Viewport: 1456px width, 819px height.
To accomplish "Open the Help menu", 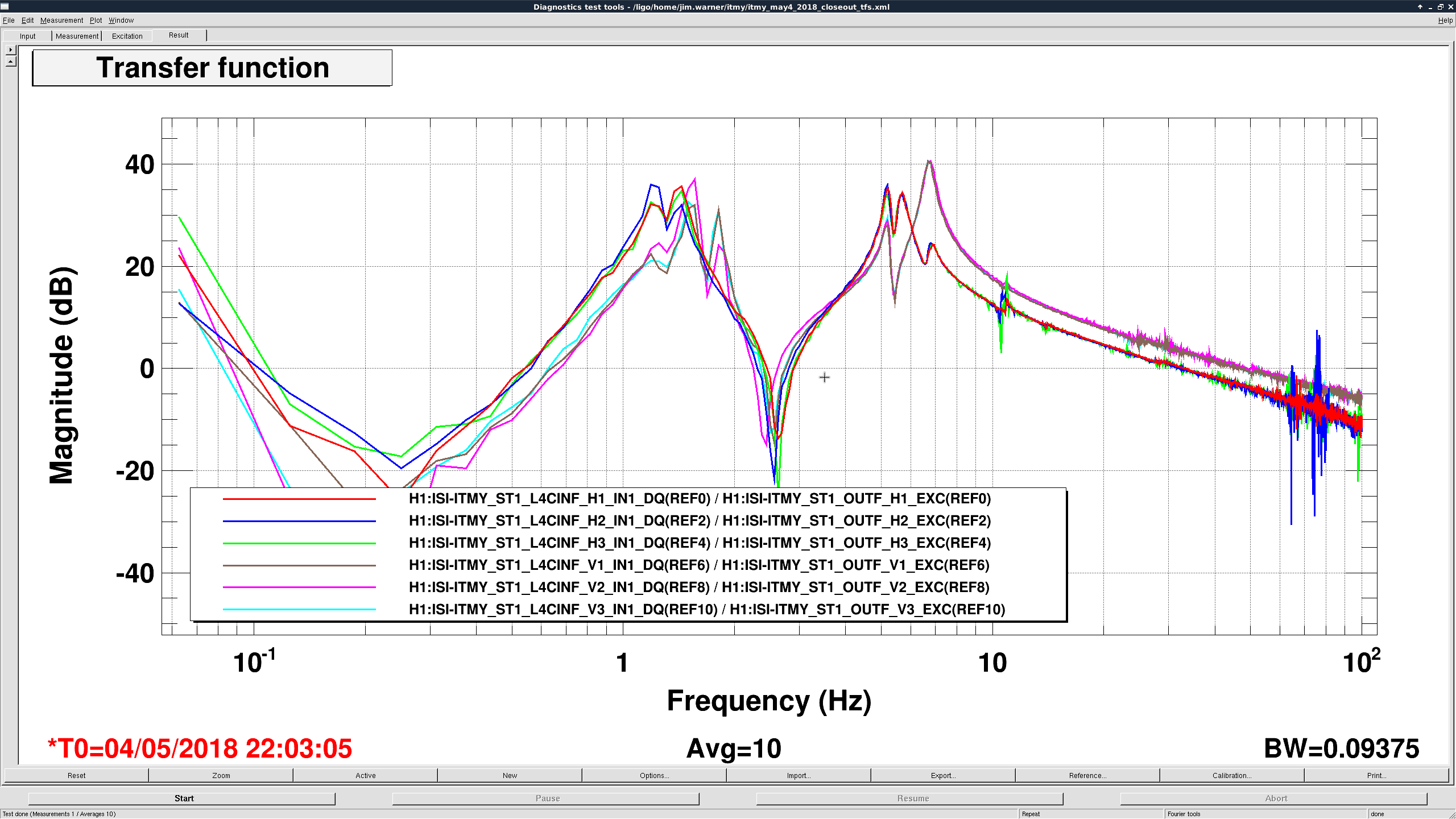I will (1445, 20).
